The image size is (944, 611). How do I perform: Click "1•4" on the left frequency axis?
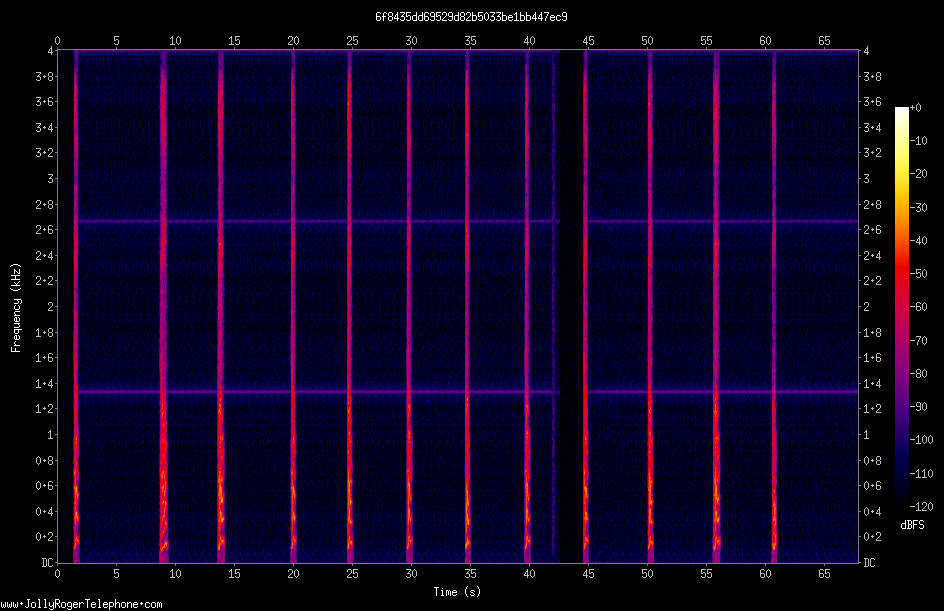click(x=45, y=383)
